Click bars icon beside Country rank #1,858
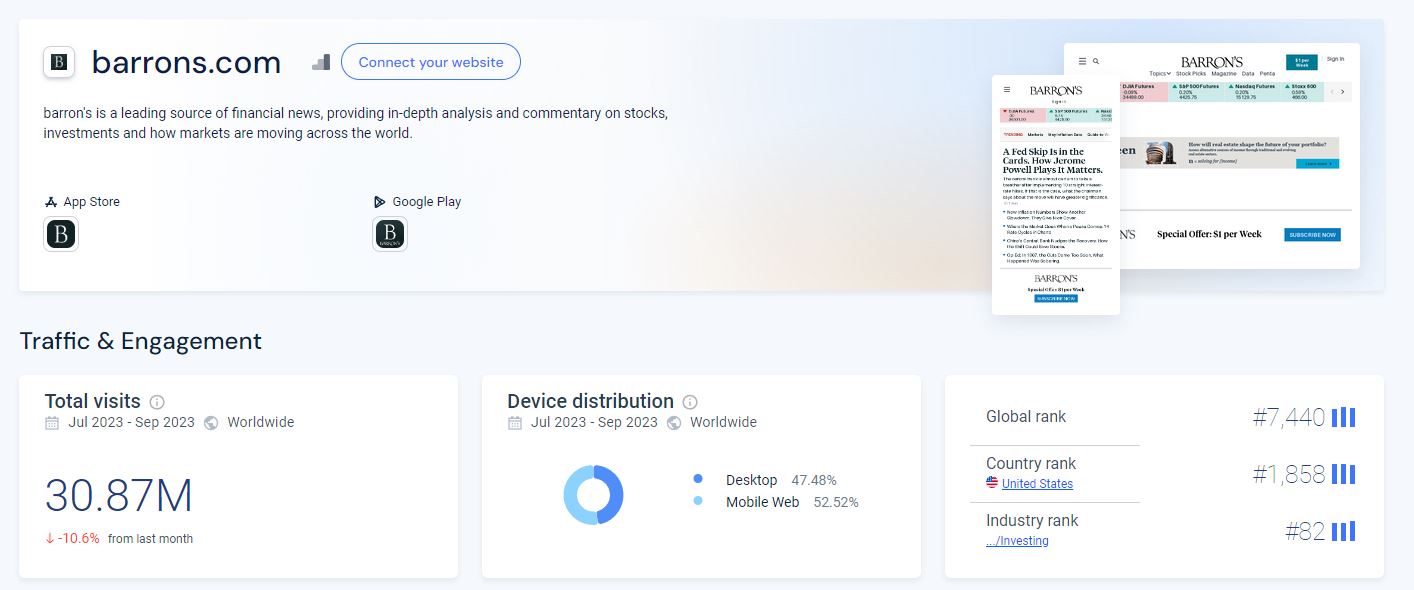 pos(1343,474)
